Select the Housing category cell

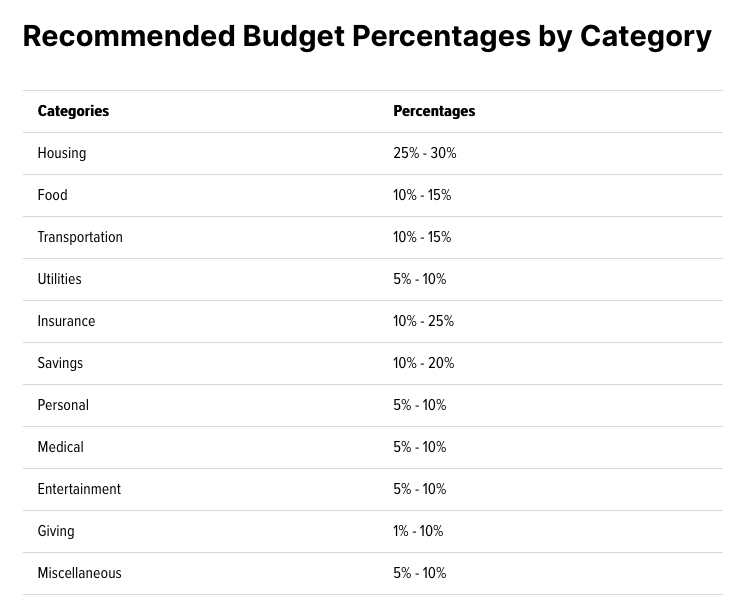pos(62,153)
